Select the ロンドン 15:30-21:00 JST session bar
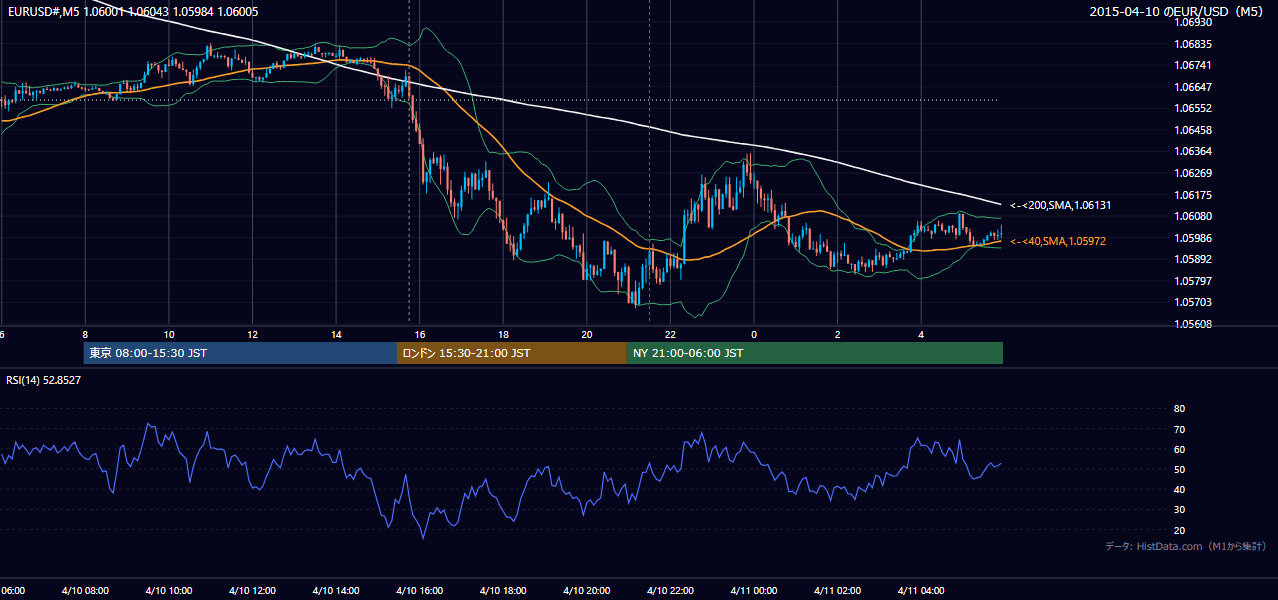Image resolution: width=1278 pixels, height=600 pixels. pos(512,353)
